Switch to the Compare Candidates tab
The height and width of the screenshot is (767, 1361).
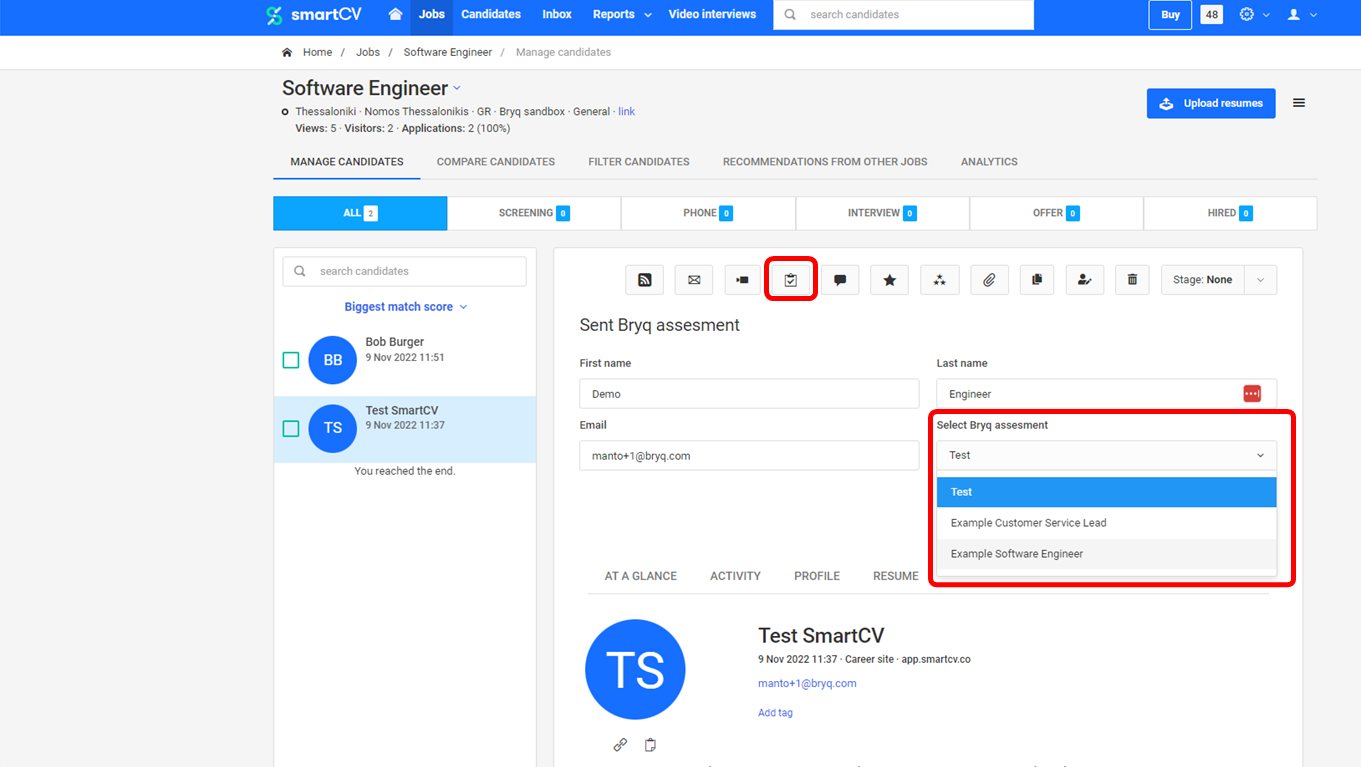point(496,162)
